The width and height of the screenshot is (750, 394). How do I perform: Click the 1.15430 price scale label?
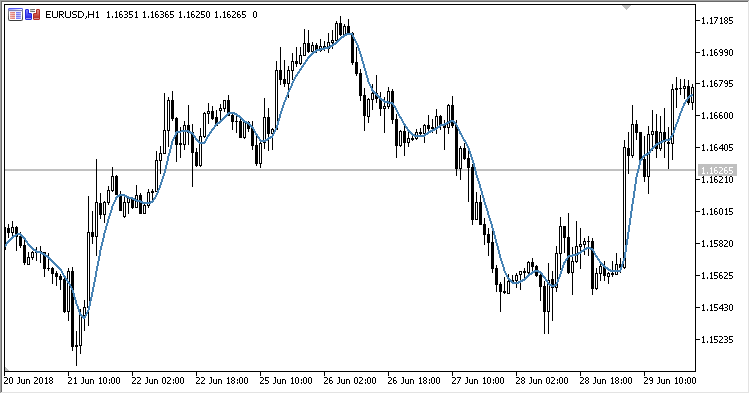click(x=717, y=307)
